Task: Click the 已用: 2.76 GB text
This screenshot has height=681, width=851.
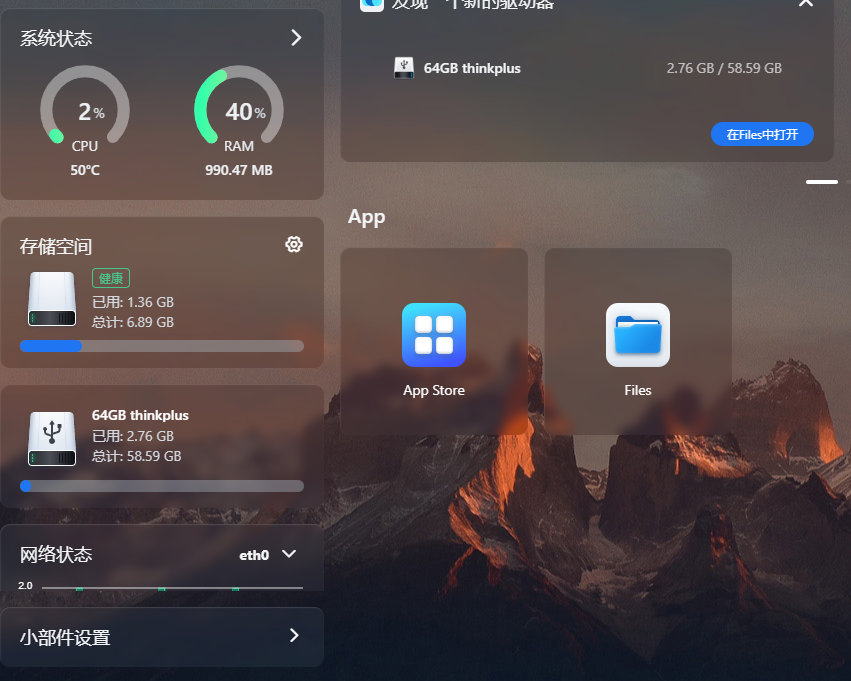Action: (x=133, y=436)
